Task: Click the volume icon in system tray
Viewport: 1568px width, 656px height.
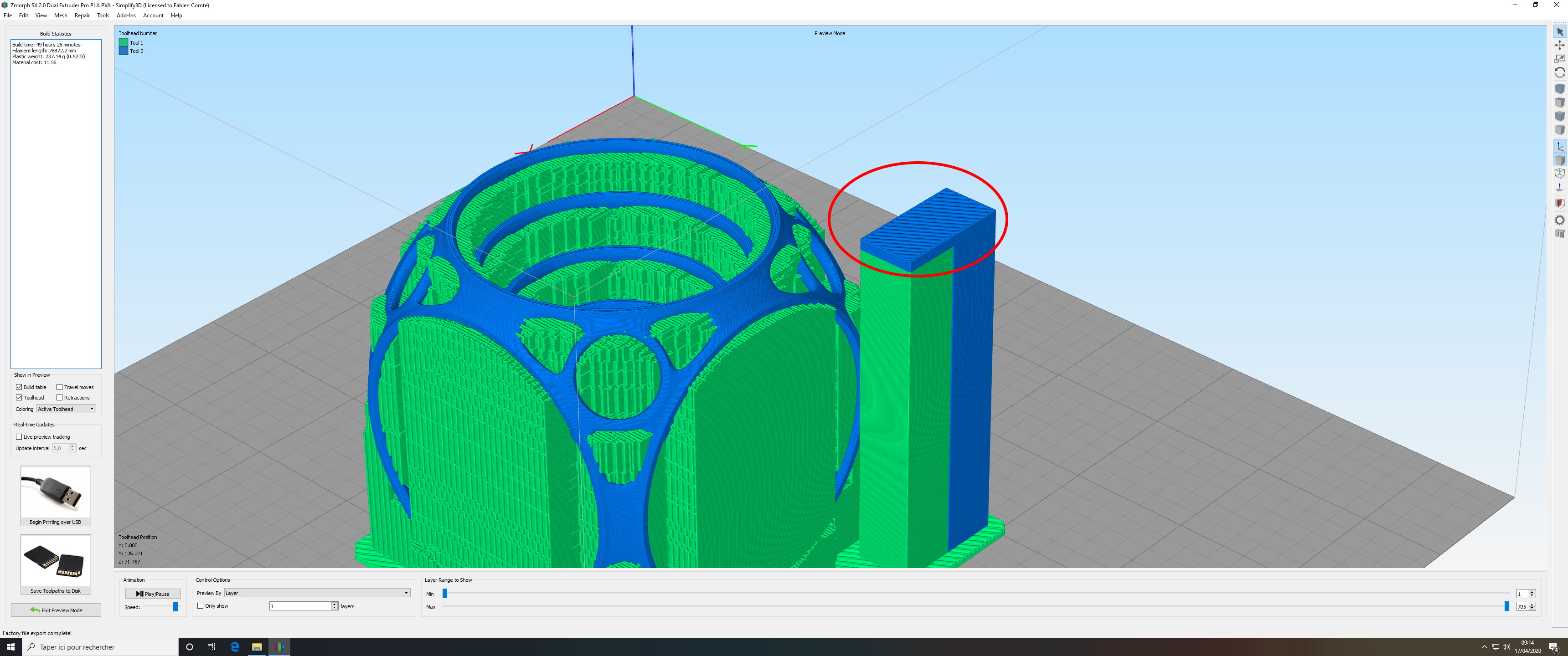Action: (x=1506, y=647)
